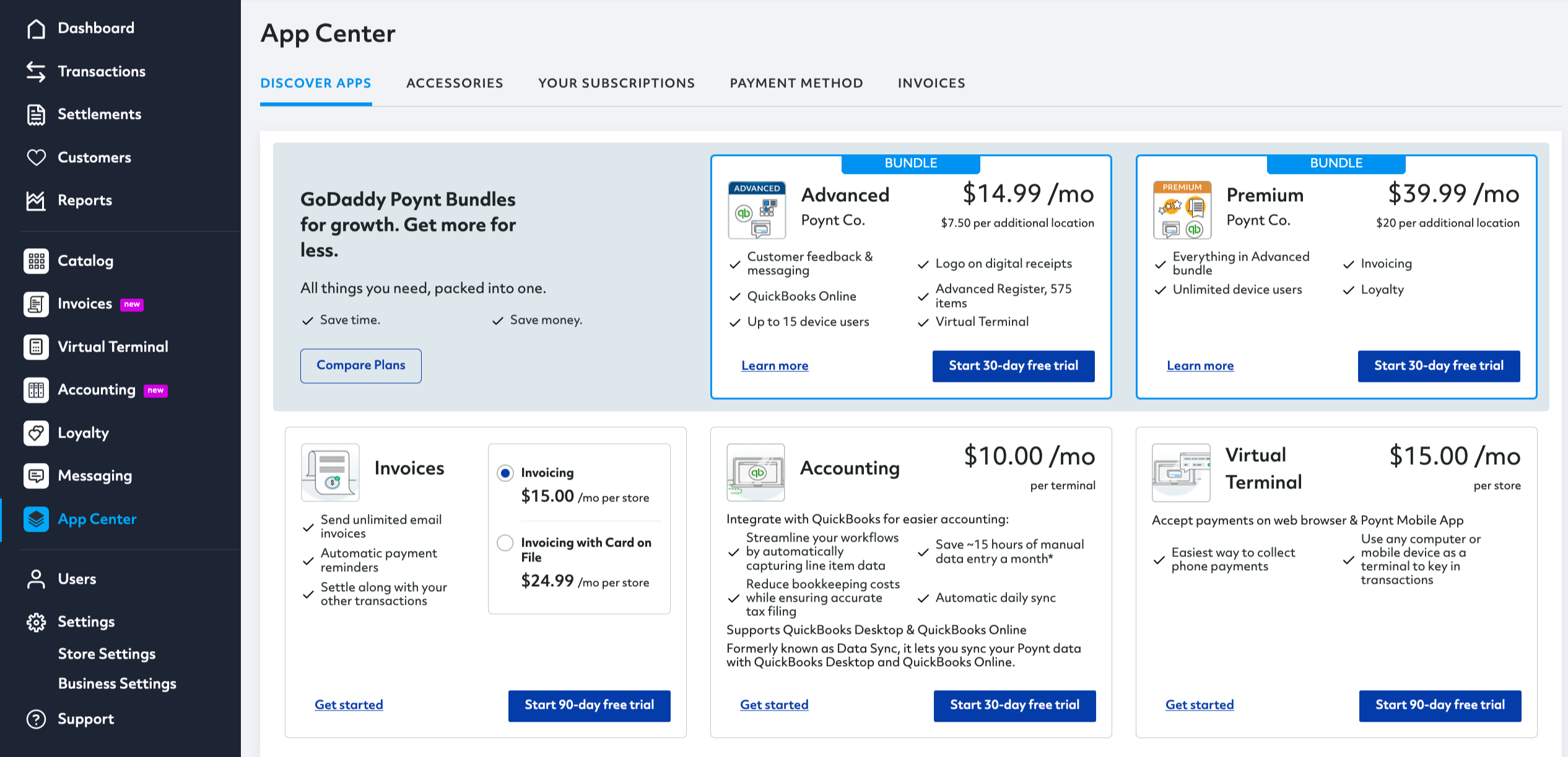The width and height of the screenshot is (1568, 757).
Task: Click the Loyalty sidebar icon
Action: [36, 433]
